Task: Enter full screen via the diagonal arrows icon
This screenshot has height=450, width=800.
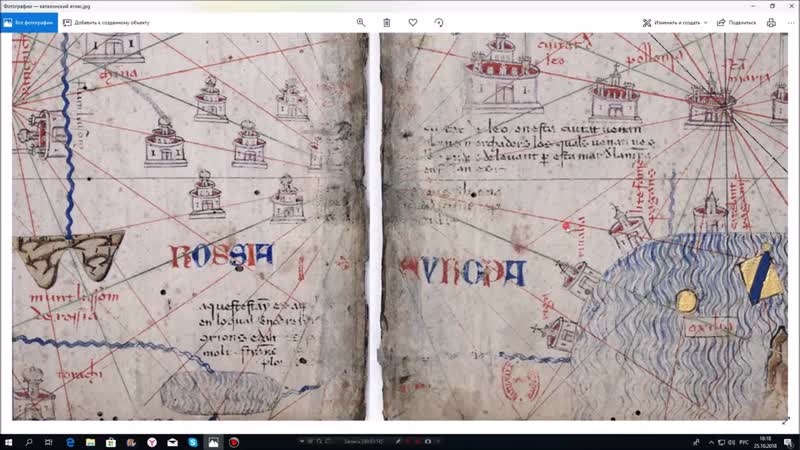Action: click(786, 420)
